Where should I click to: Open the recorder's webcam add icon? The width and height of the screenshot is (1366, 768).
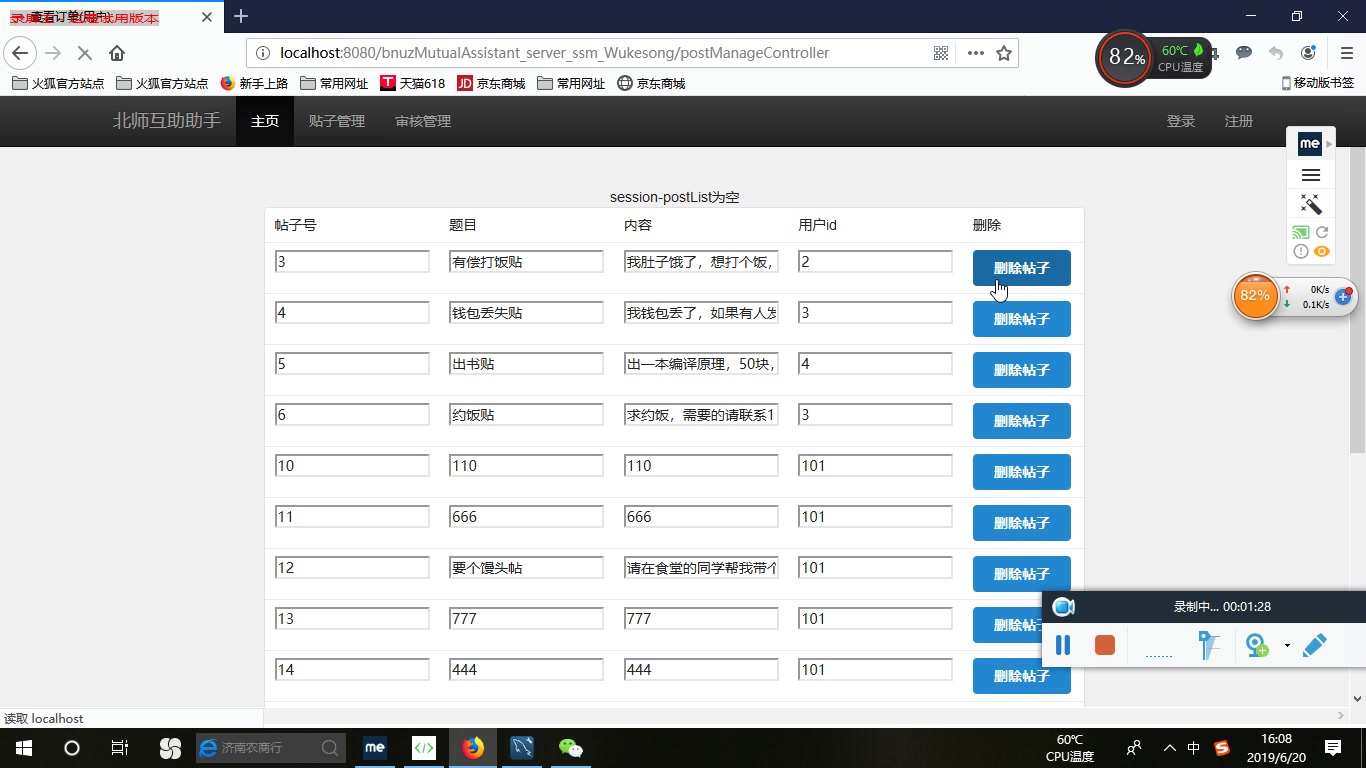[x=1257, y=646]
